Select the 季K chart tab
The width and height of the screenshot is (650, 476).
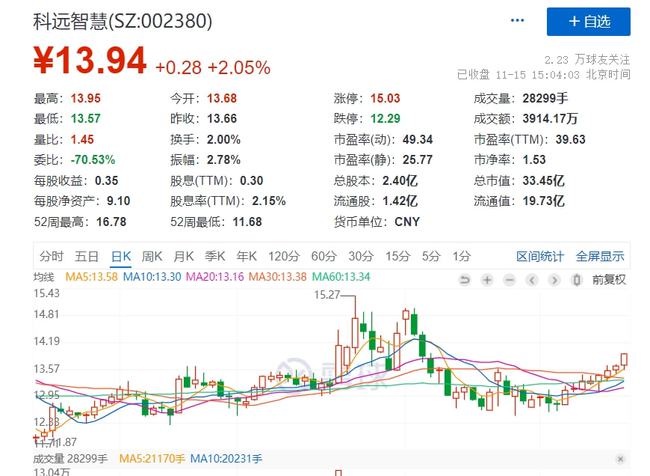(x=215, y=256)
